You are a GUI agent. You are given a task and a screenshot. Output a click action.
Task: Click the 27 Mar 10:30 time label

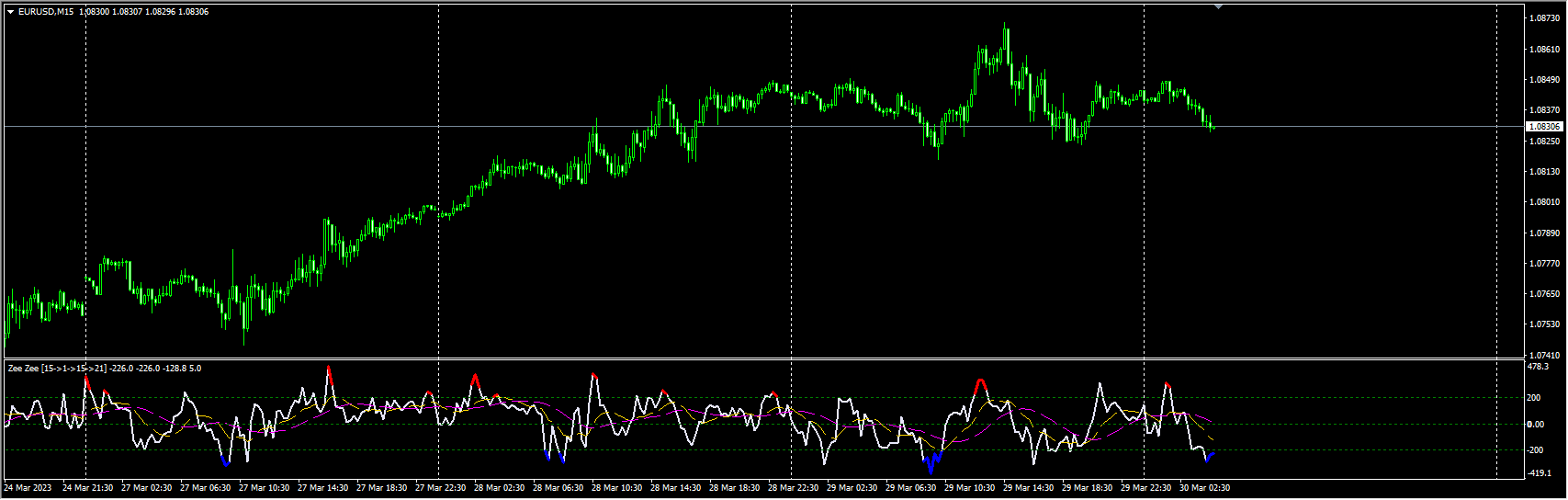[x=265, y=488]
